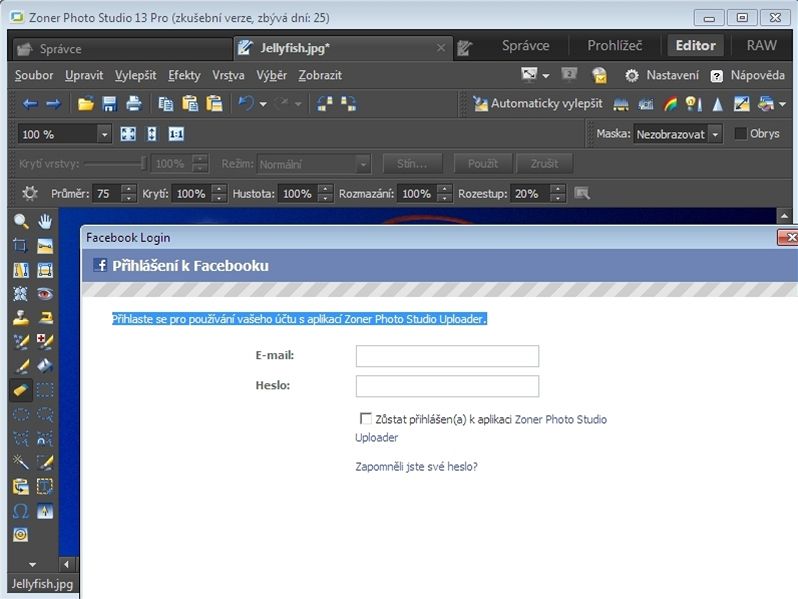This screenshot has height=599, width=798.
Task: Click the Undo arrow icon
Action: (244, 104)
